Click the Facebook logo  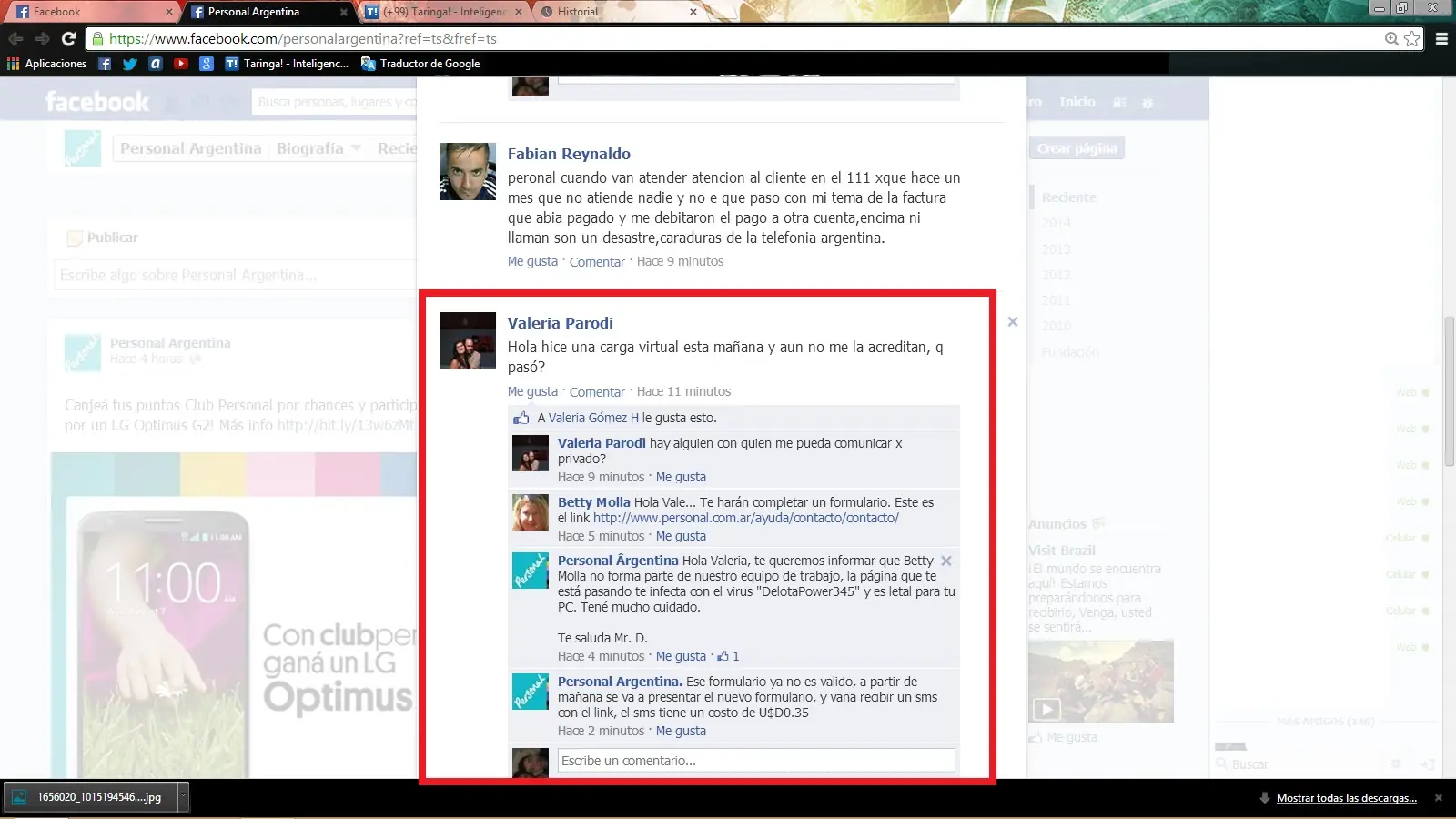pos(96,102)
